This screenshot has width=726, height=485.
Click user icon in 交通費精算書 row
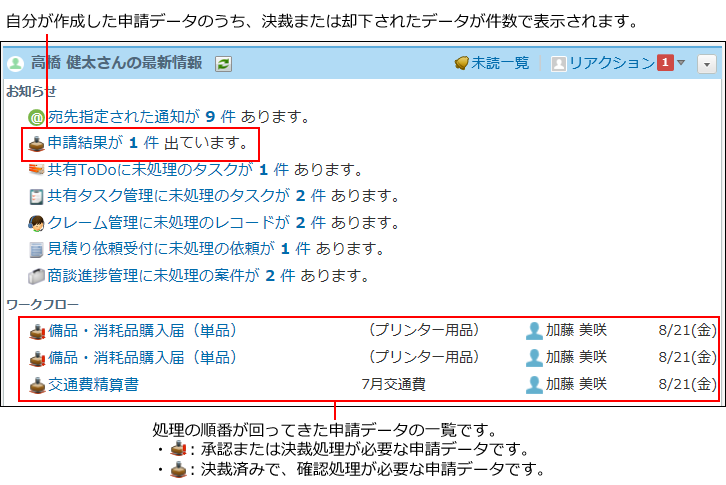tap(534, 384)
